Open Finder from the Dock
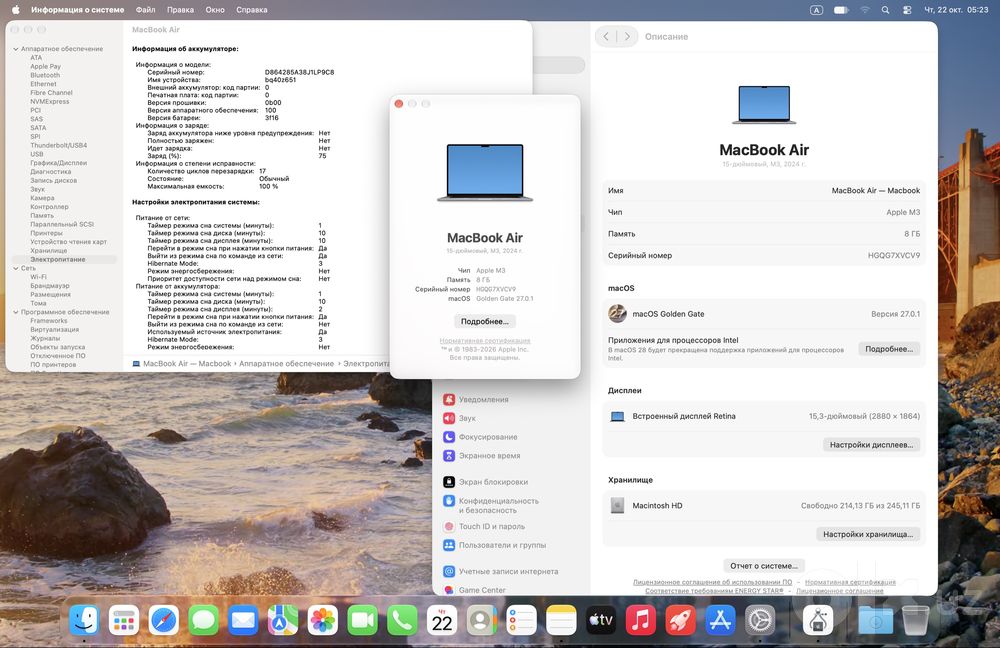The height and width of the screenshot is (648, 1000). (x=84, y=619)
